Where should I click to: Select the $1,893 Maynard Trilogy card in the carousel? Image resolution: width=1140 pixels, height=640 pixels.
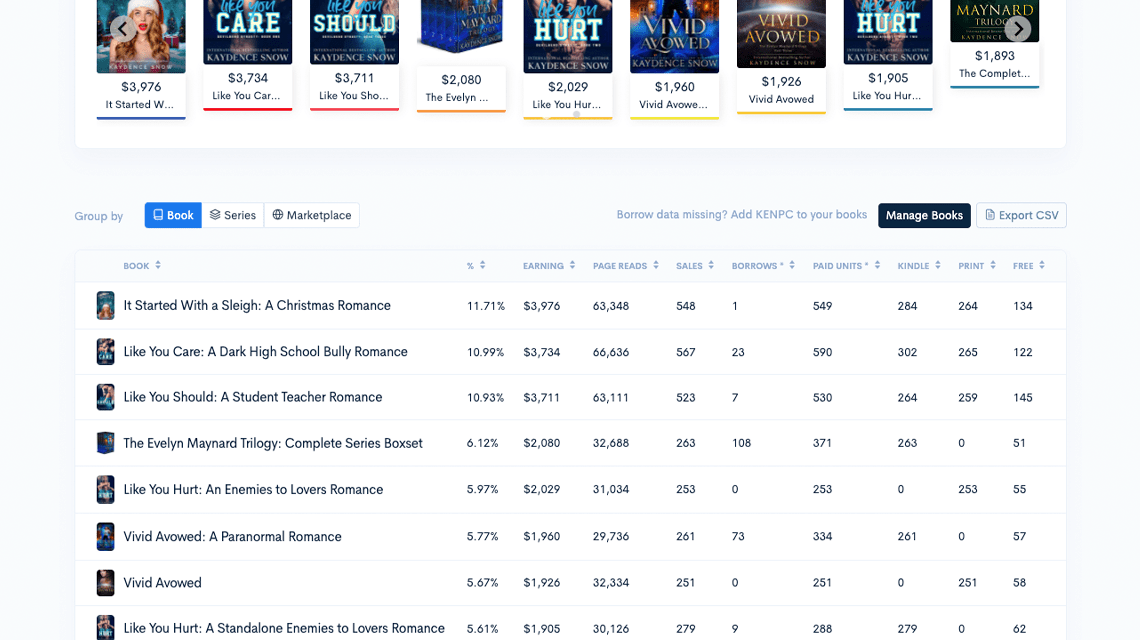pos(994,55)
